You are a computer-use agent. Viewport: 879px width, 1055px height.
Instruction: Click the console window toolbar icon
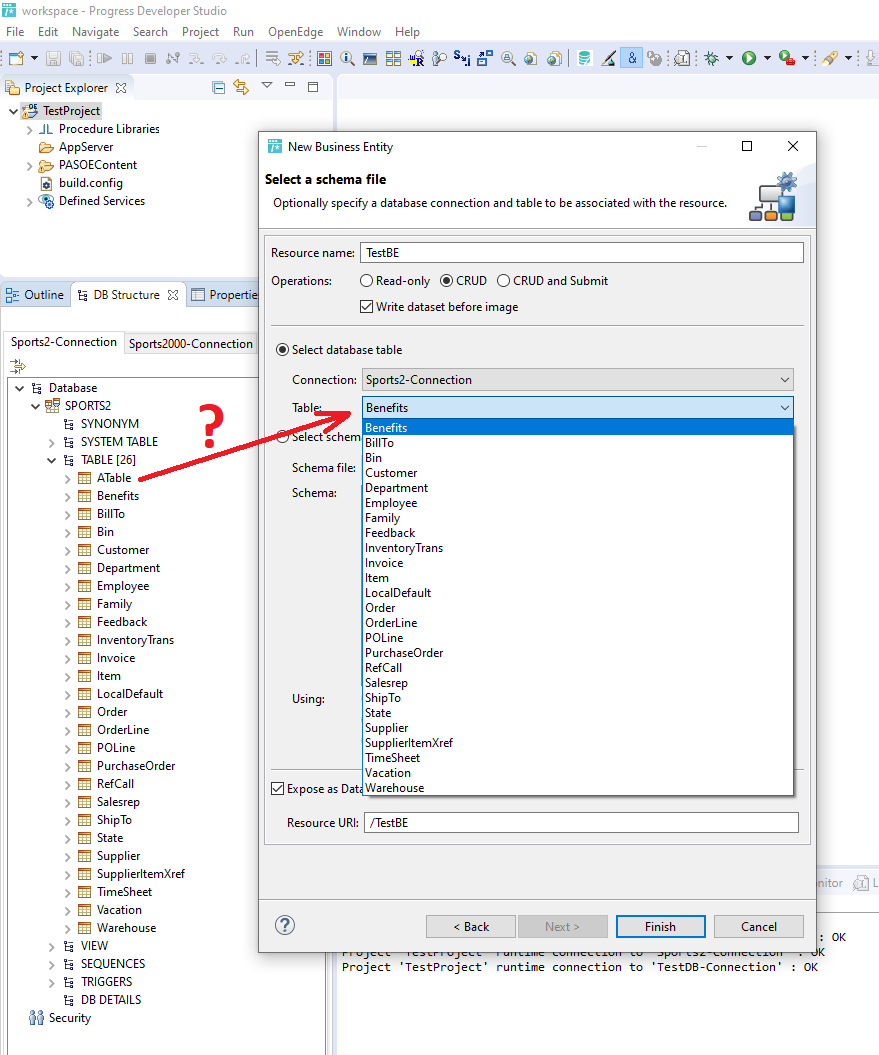(370, 59)
